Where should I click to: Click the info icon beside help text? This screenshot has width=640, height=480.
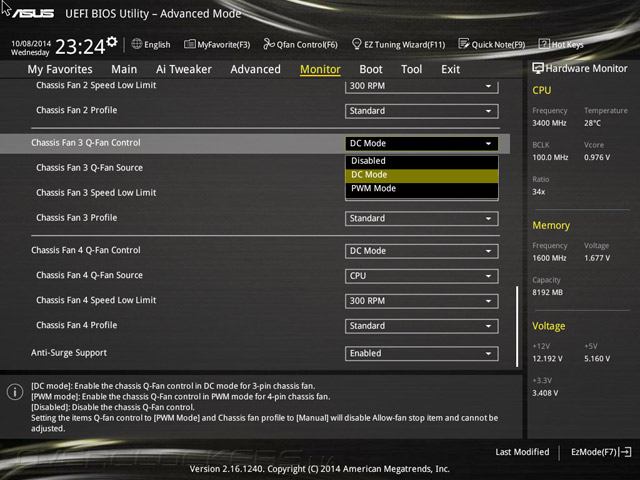pyautogui.click(x=15, y=392)
